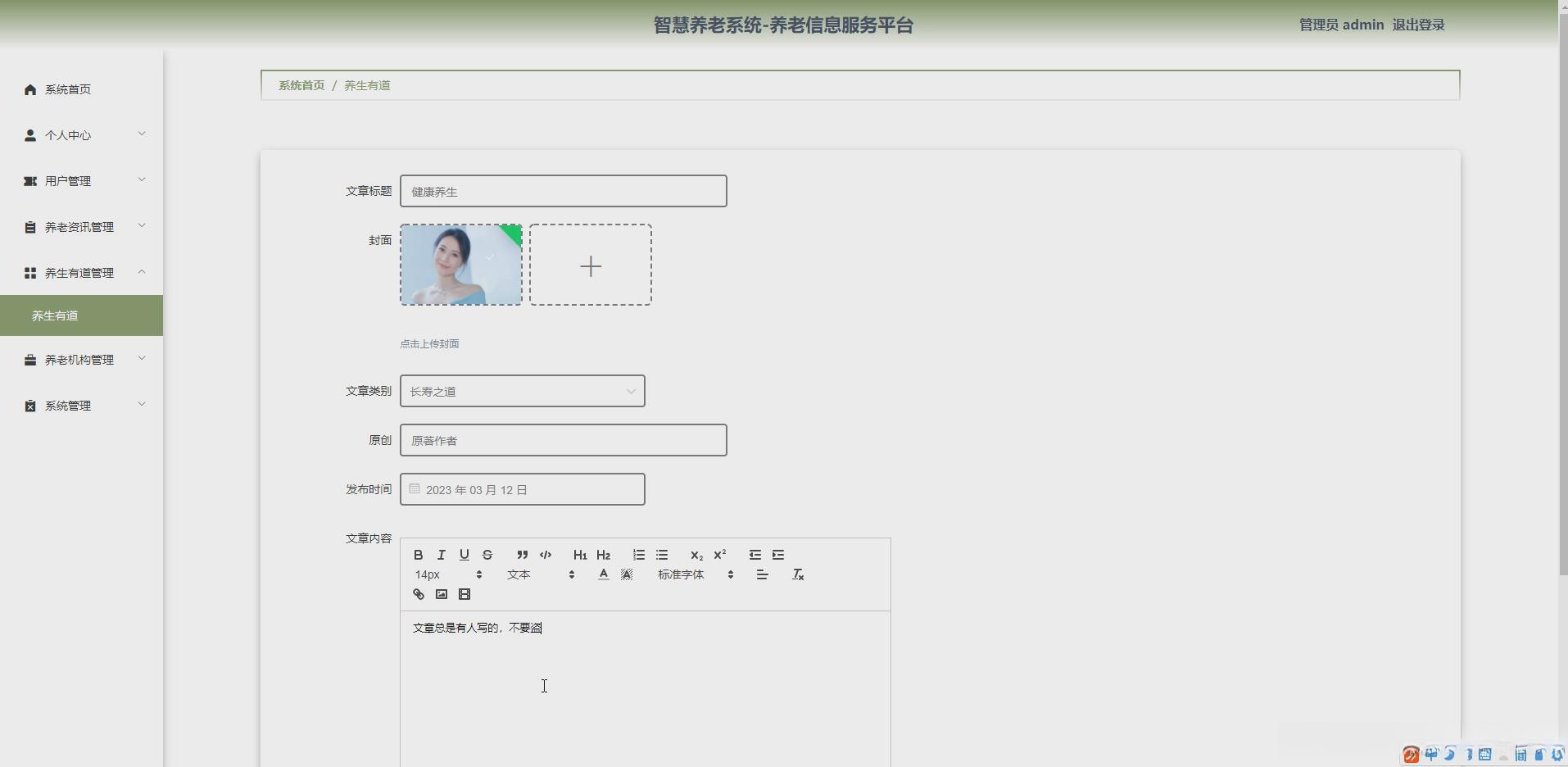
Task: Clear text formatting with the Tx icon
Action: [x=798, y=574]
